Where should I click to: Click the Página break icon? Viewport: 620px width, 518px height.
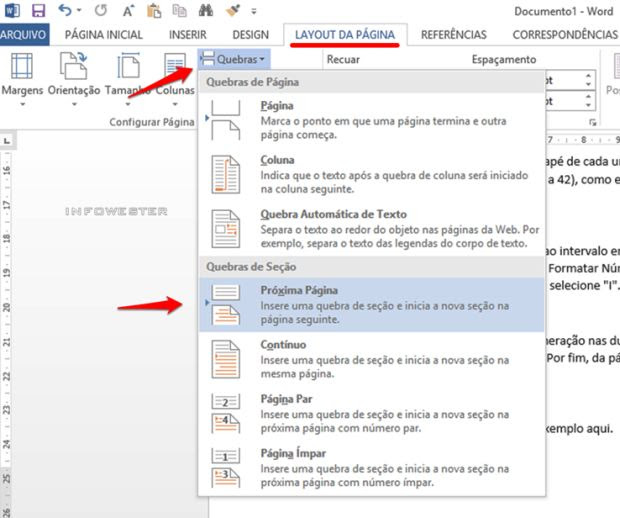pyautogui.click(x=225, y=120)
